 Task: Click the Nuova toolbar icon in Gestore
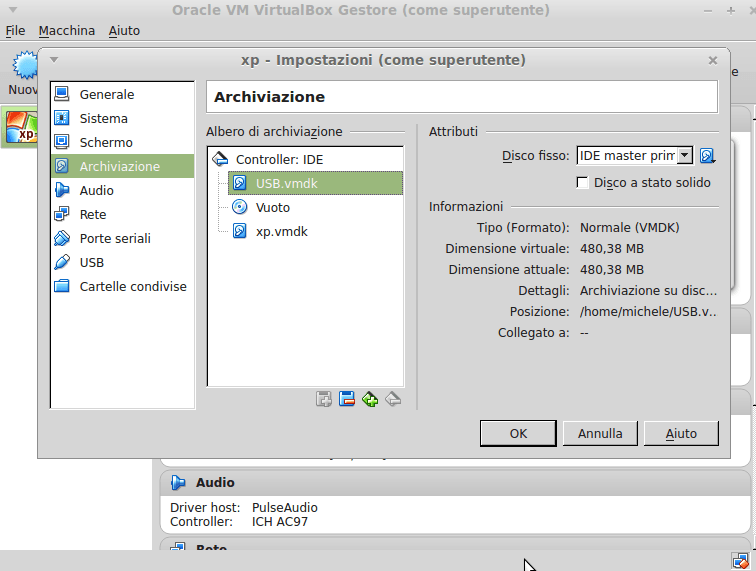point(23,72)
